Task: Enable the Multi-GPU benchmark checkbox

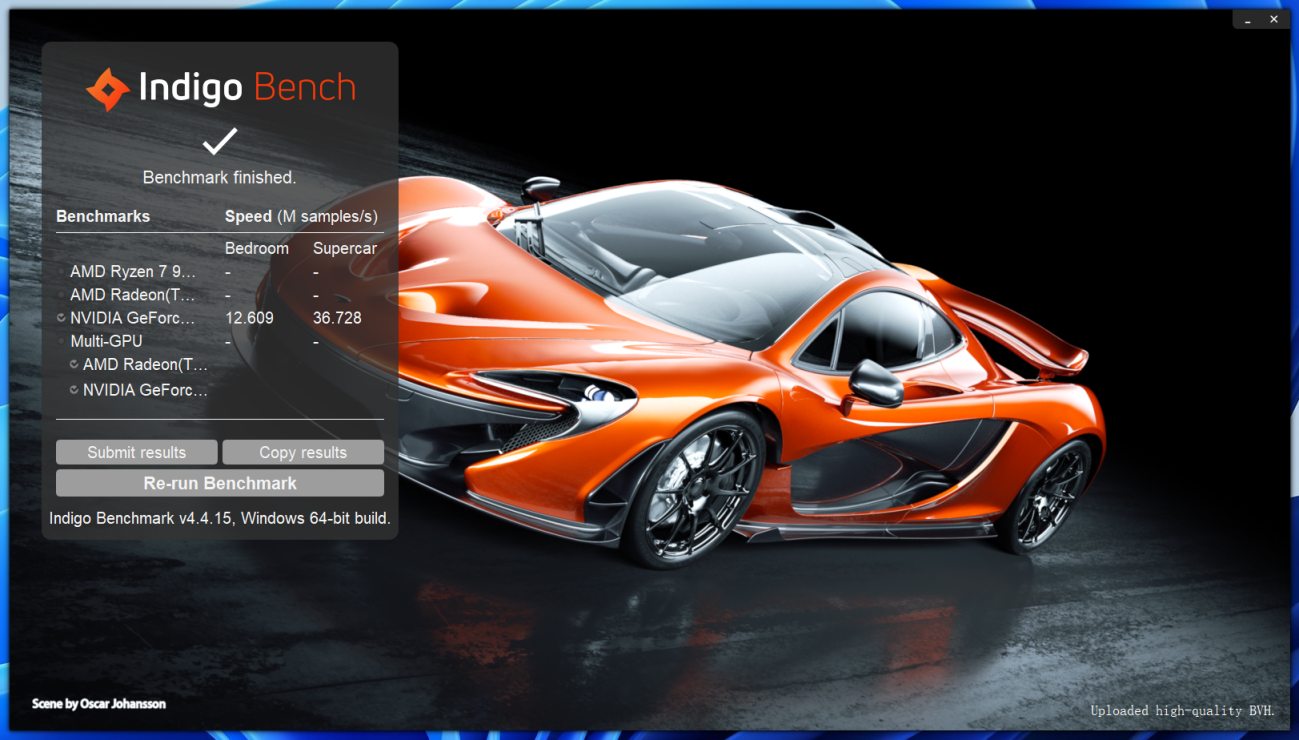Action: [62, 341]
